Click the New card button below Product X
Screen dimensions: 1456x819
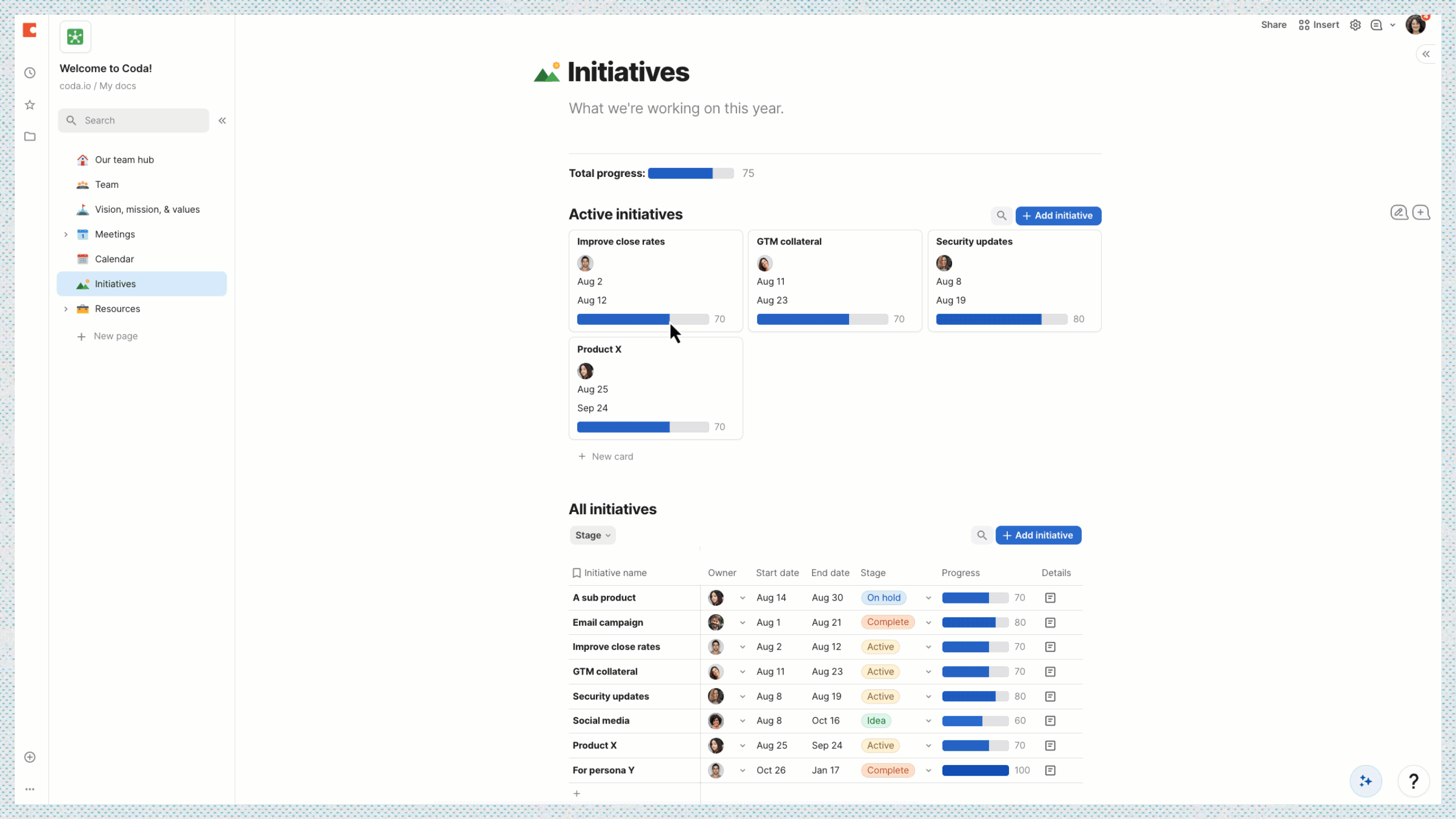[607, 456]
